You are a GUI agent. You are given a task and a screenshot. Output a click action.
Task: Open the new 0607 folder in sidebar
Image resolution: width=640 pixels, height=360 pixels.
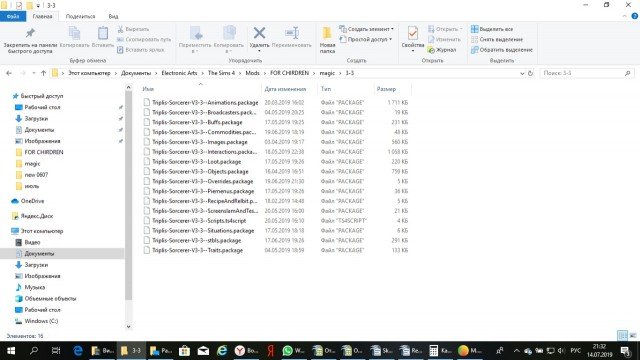[36, 175]
